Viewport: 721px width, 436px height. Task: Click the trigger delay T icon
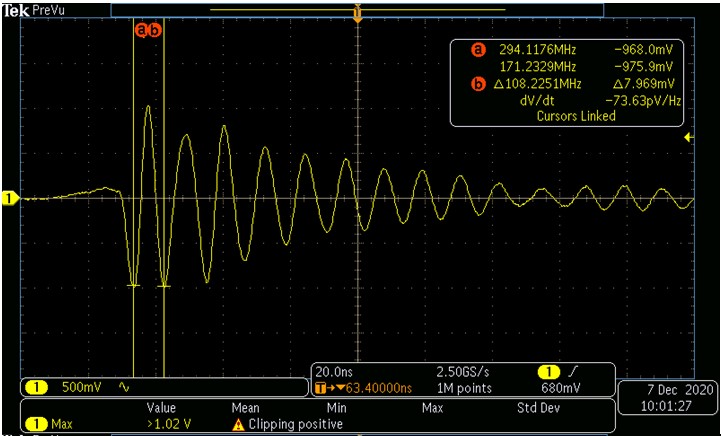point(320,388)
